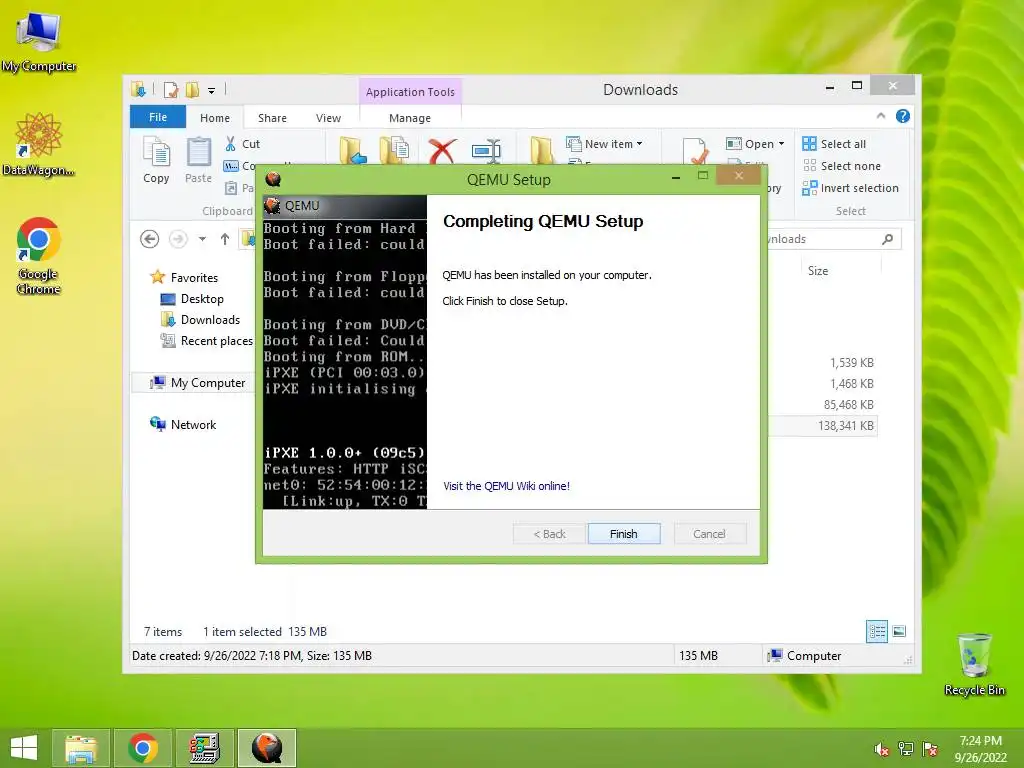Open File Explorer from the taskbar
The width and height of the screenshot is (1024, 768).
81,748
